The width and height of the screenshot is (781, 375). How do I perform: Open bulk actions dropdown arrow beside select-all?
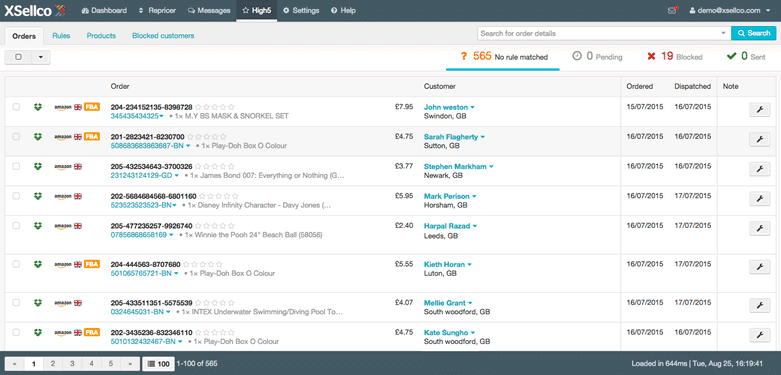coord(41,57)
